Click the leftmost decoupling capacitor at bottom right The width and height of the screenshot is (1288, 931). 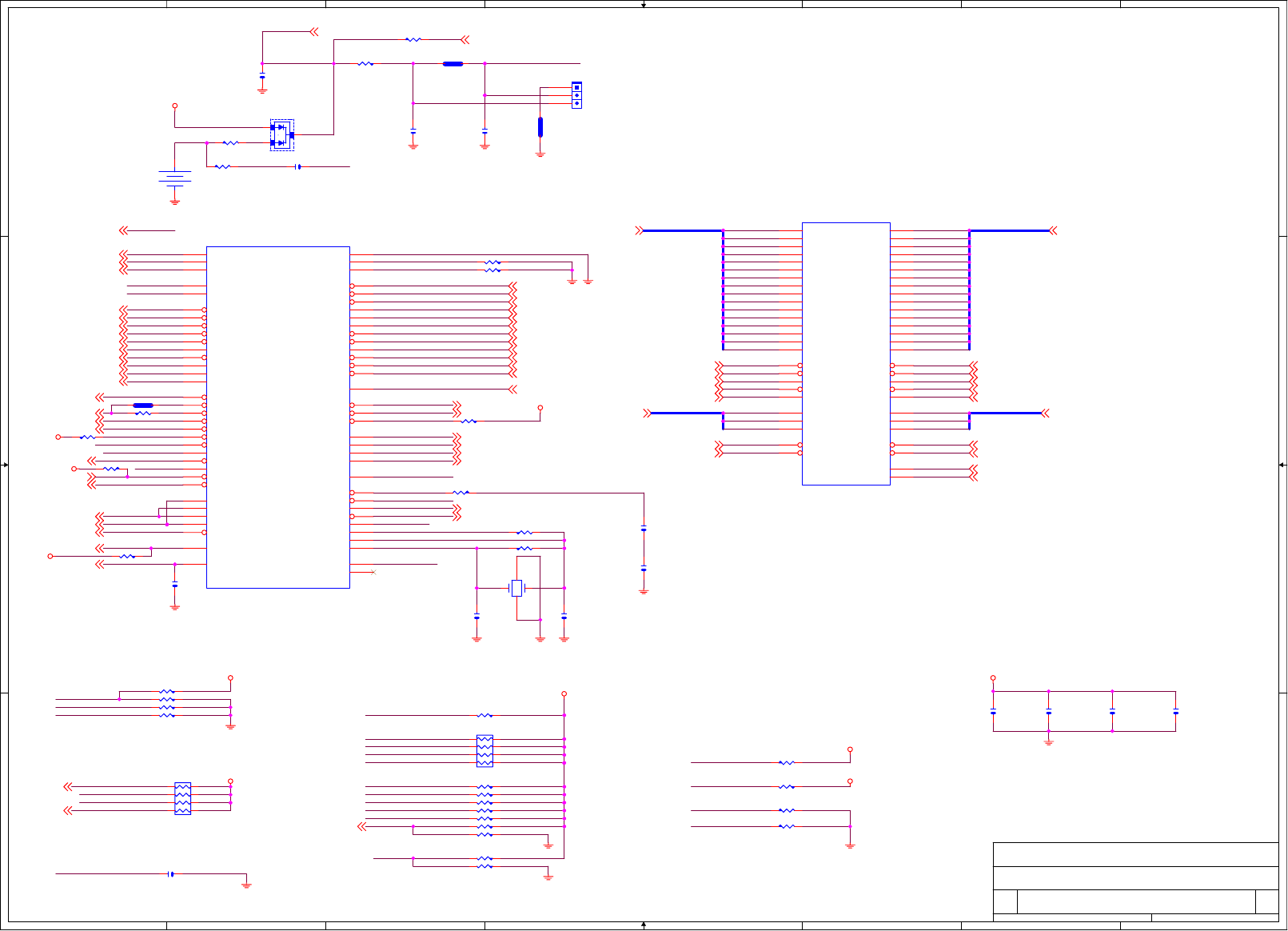pyautogui.click(x=993, y=711)
